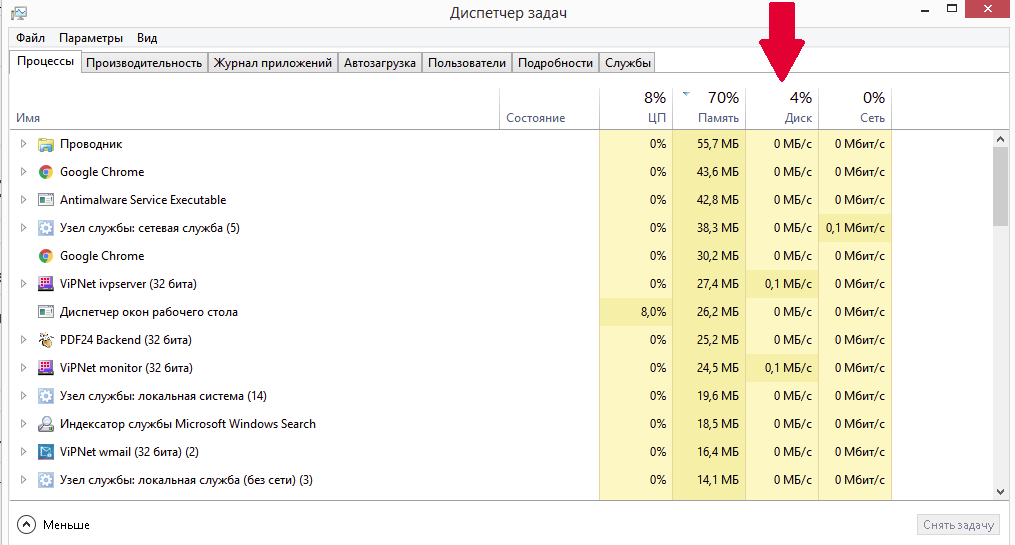Click the Chrome icon in the 30,2 МБ row
The height and width of the screenshot is (545, 1015).
click(x=45, y=256)
